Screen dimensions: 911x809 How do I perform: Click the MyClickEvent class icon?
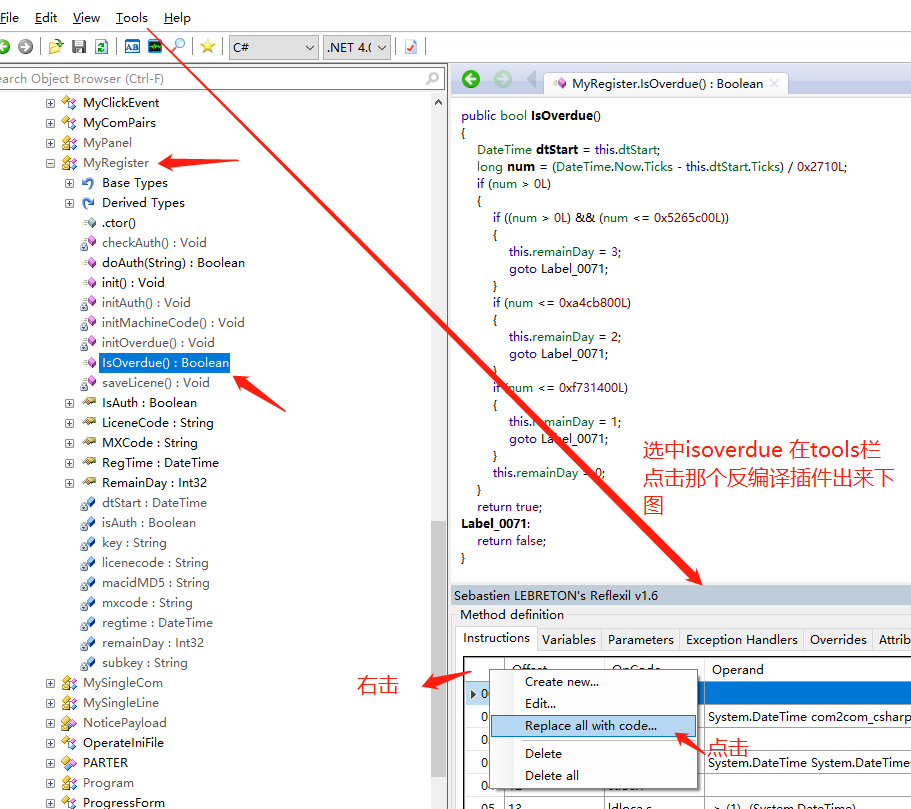tap(69, 103)
